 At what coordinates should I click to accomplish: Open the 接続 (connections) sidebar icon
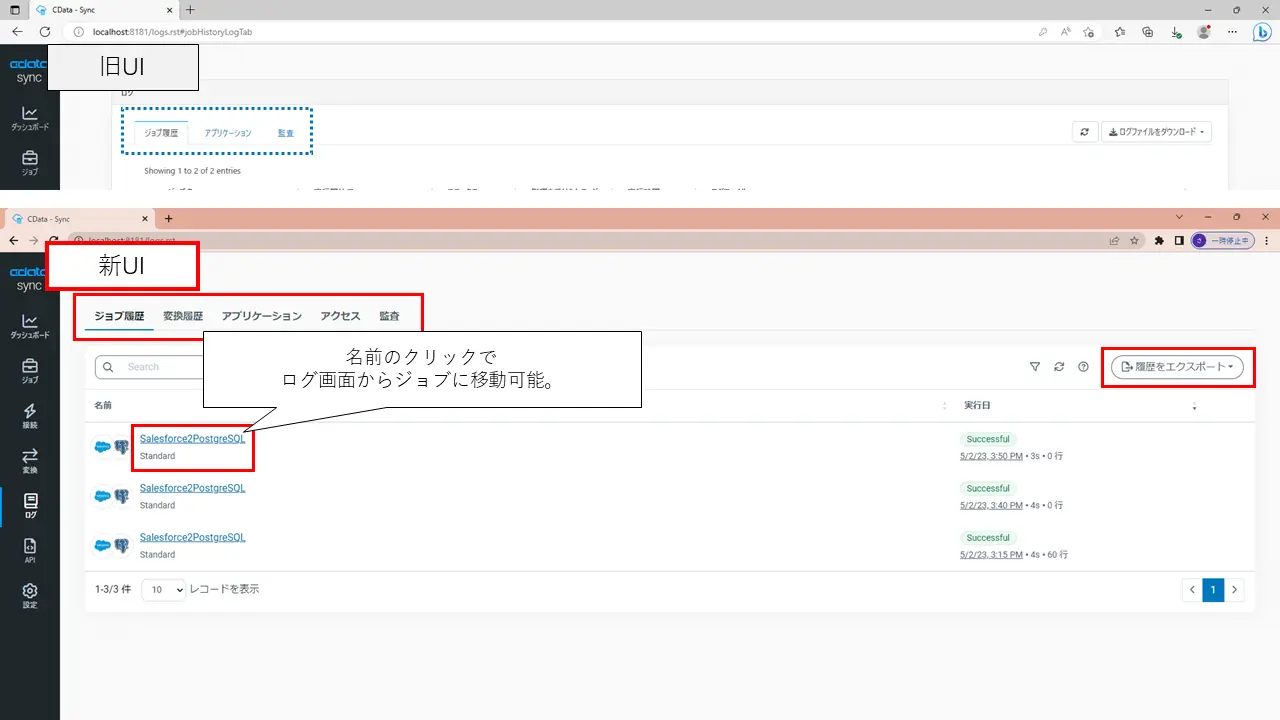point(30,416)
